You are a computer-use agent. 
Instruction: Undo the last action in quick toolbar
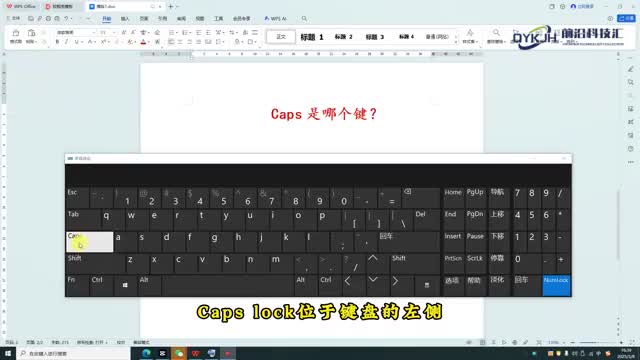tap(66, 18)
